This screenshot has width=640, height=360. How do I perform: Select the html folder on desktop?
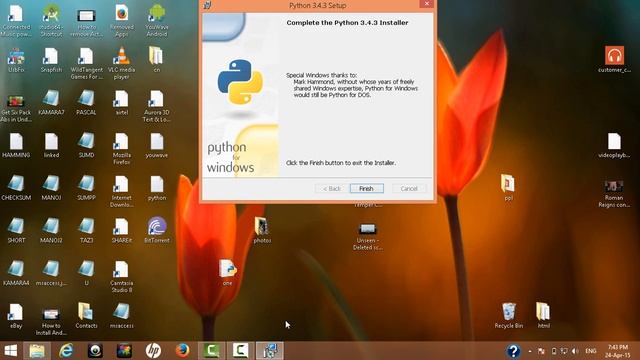point(543,316)
